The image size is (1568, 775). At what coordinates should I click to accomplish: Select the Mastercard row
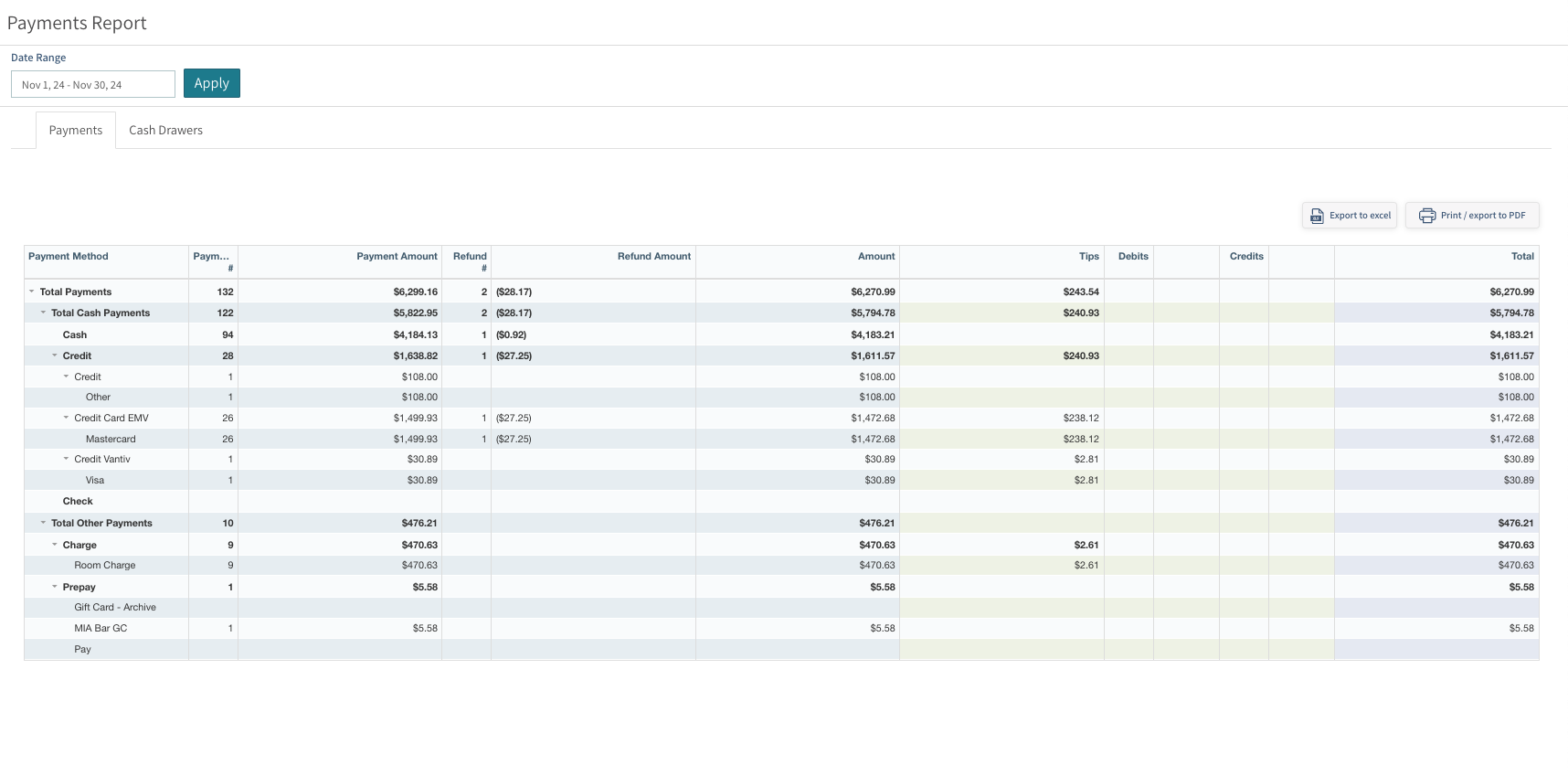111,440
